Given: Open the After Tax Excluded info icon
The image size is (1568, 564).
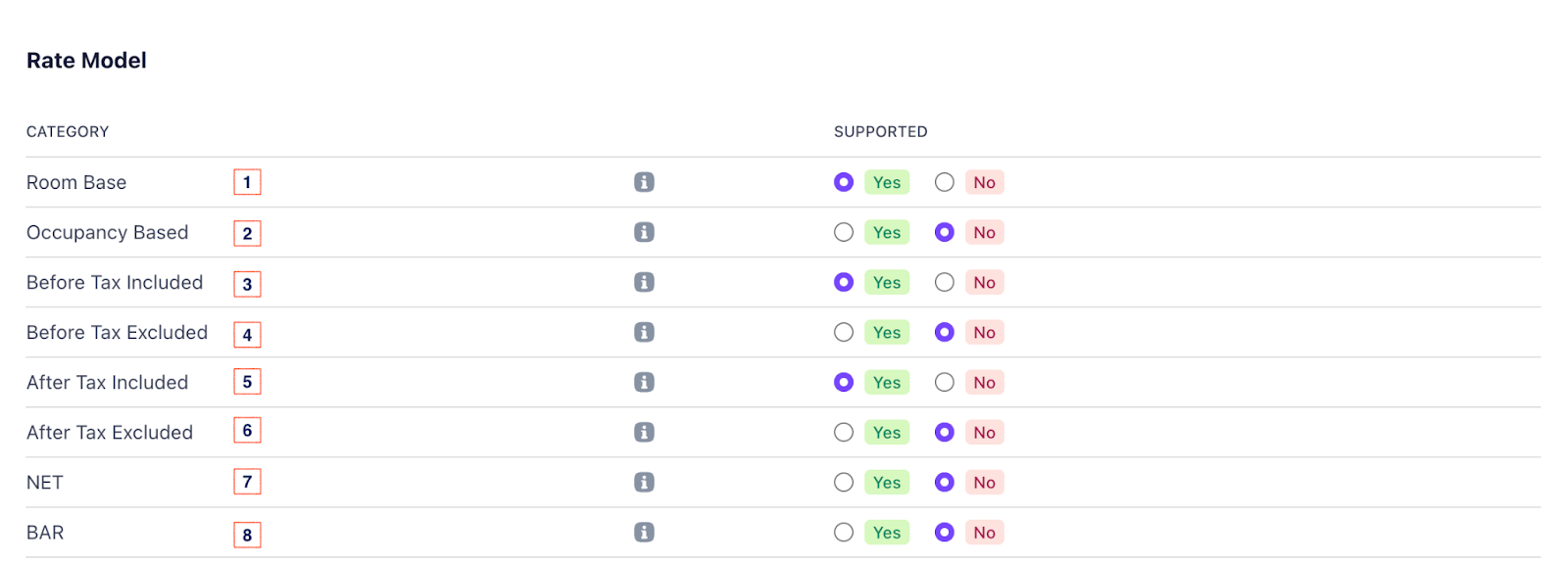Looking at the screenshot, I should tap(644, 432).
